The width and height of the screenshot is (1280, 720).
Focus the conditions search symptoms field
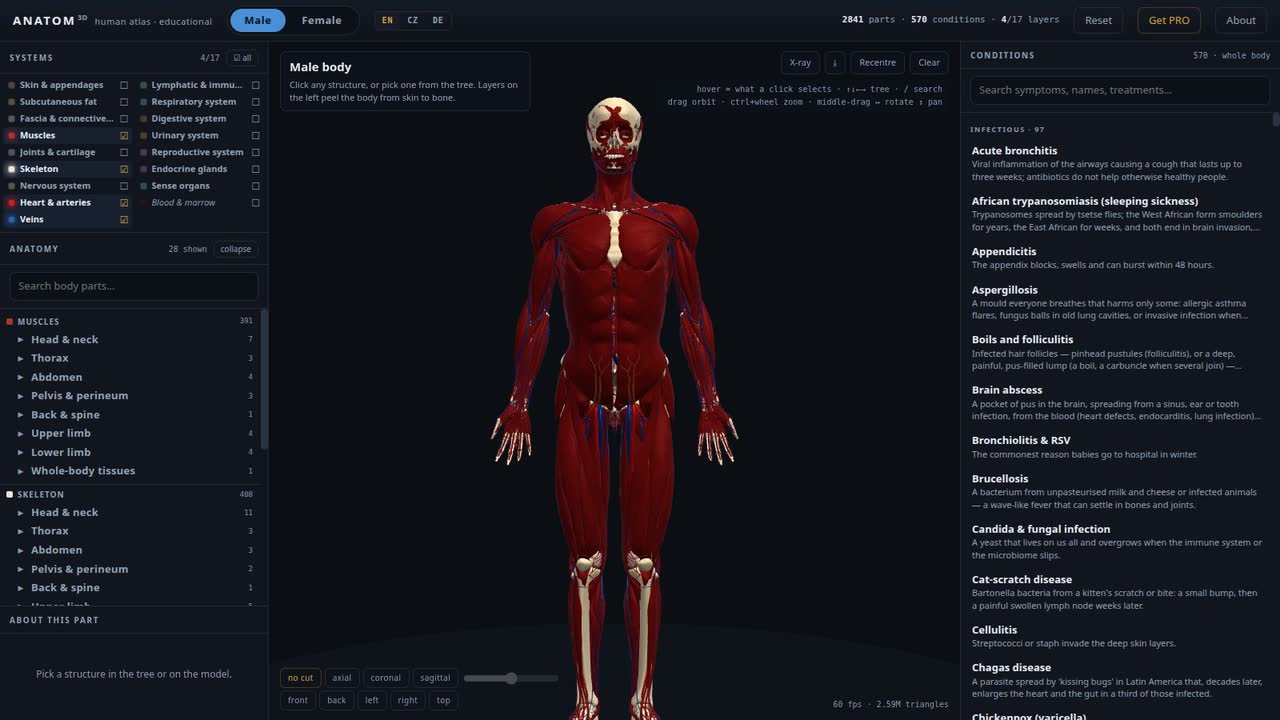(1119, 90)
